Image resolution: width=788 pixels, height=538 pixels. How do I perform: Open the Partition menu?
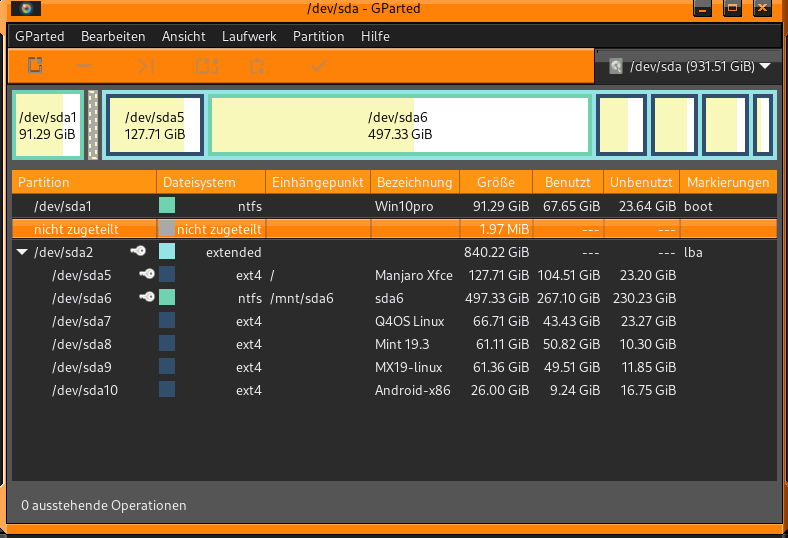(x=318, y=36)
